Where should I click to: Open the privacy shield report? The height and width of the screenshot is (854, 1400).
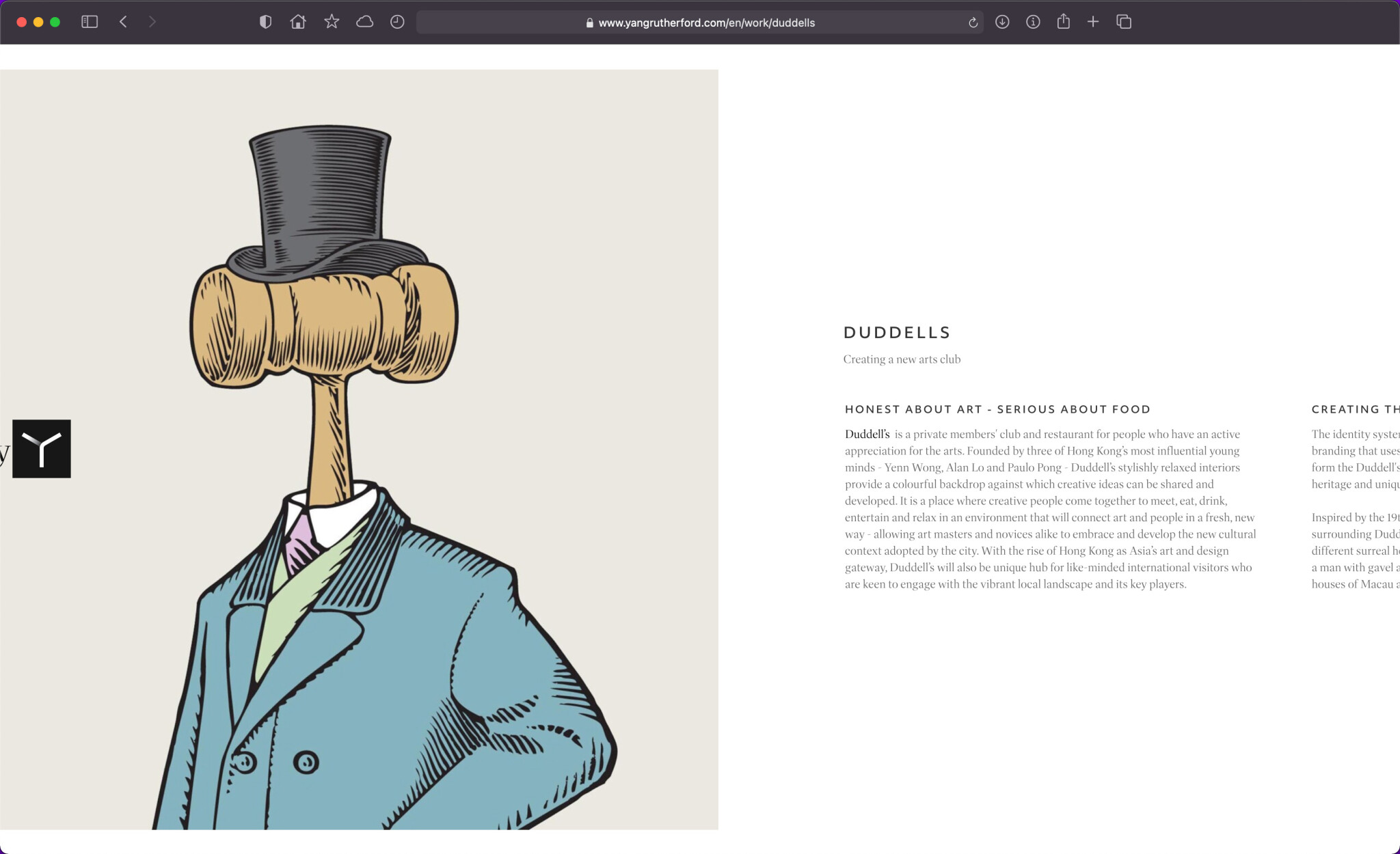(265, 22)
